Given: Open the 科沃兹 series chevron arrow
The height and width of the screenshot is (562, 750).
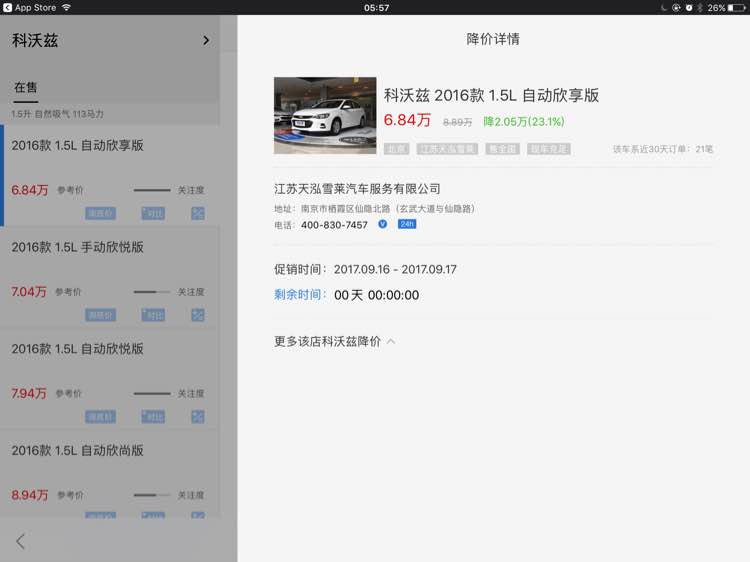Looking at the screenshot, I should coord(206,40).
